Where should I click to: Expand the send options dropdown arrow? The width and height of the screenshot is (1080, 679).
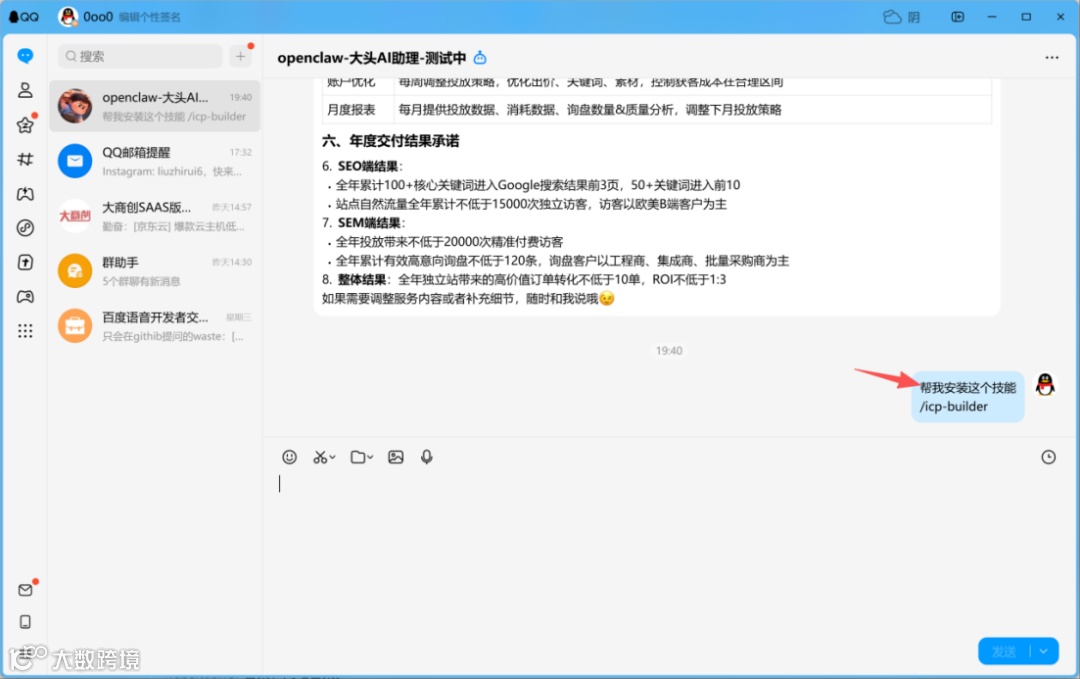[1044, 651]
